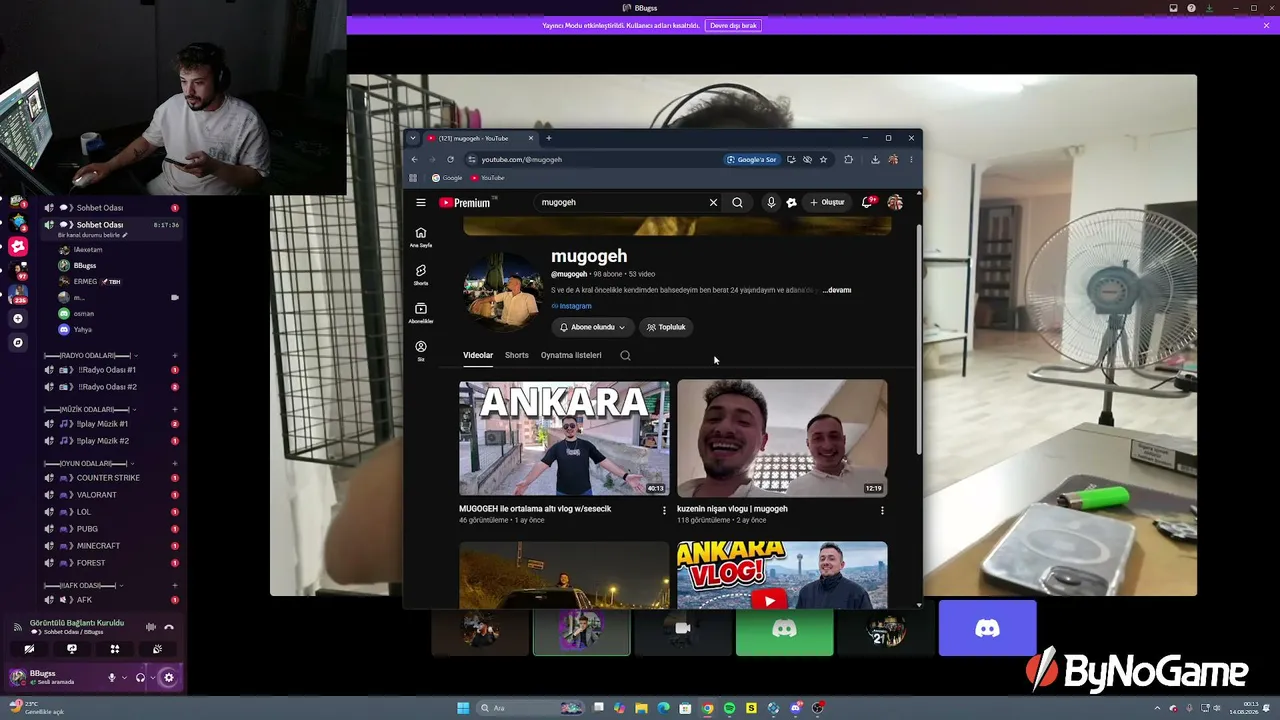This screenshot has width=1280, height=720.
Task: Disconnect from the Discord voice call
Action: [x=168, y=627]
